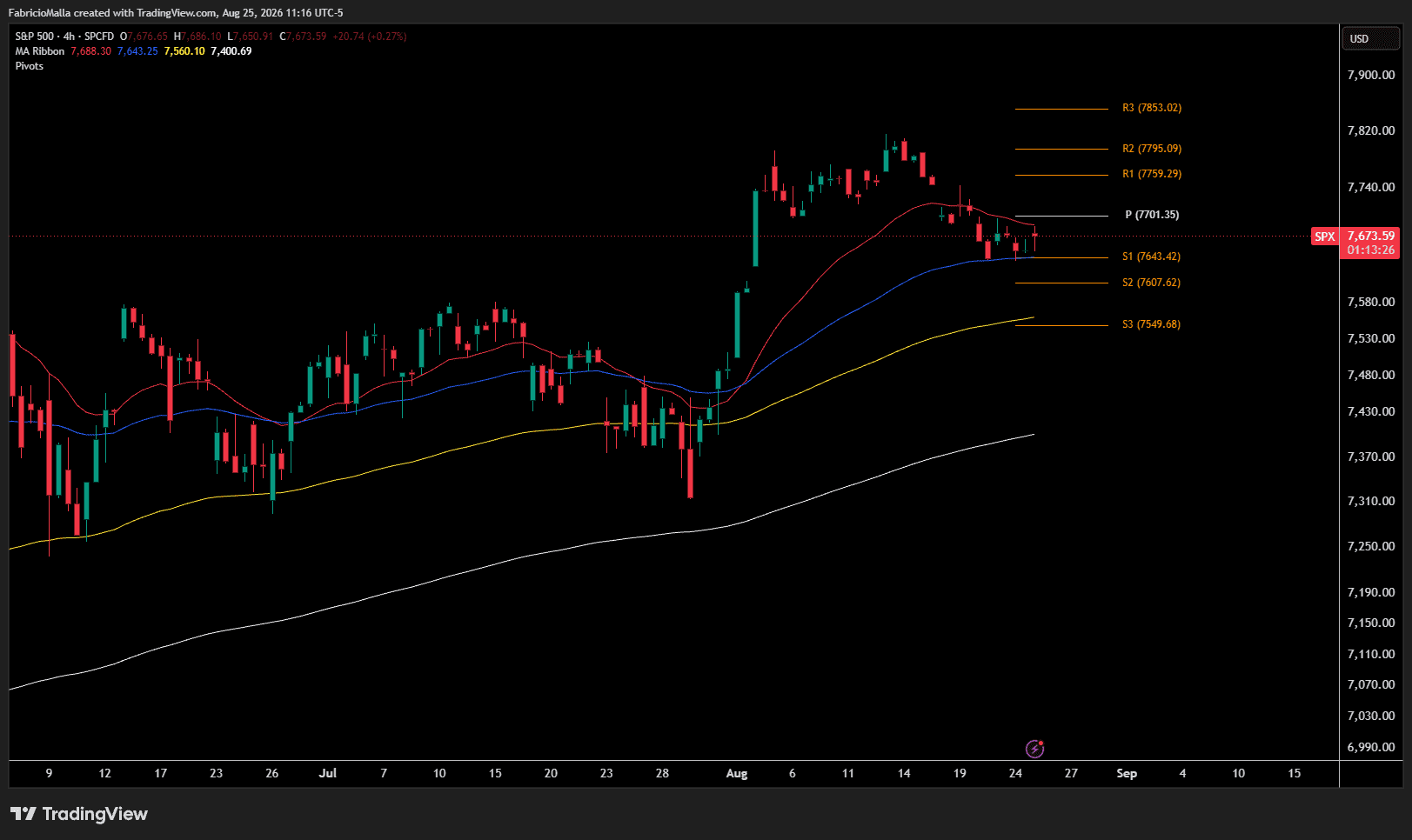Click the 7,900.00 price axis label
Image resolution: width=1412 pixels, height=840 pixels.
1371,75
